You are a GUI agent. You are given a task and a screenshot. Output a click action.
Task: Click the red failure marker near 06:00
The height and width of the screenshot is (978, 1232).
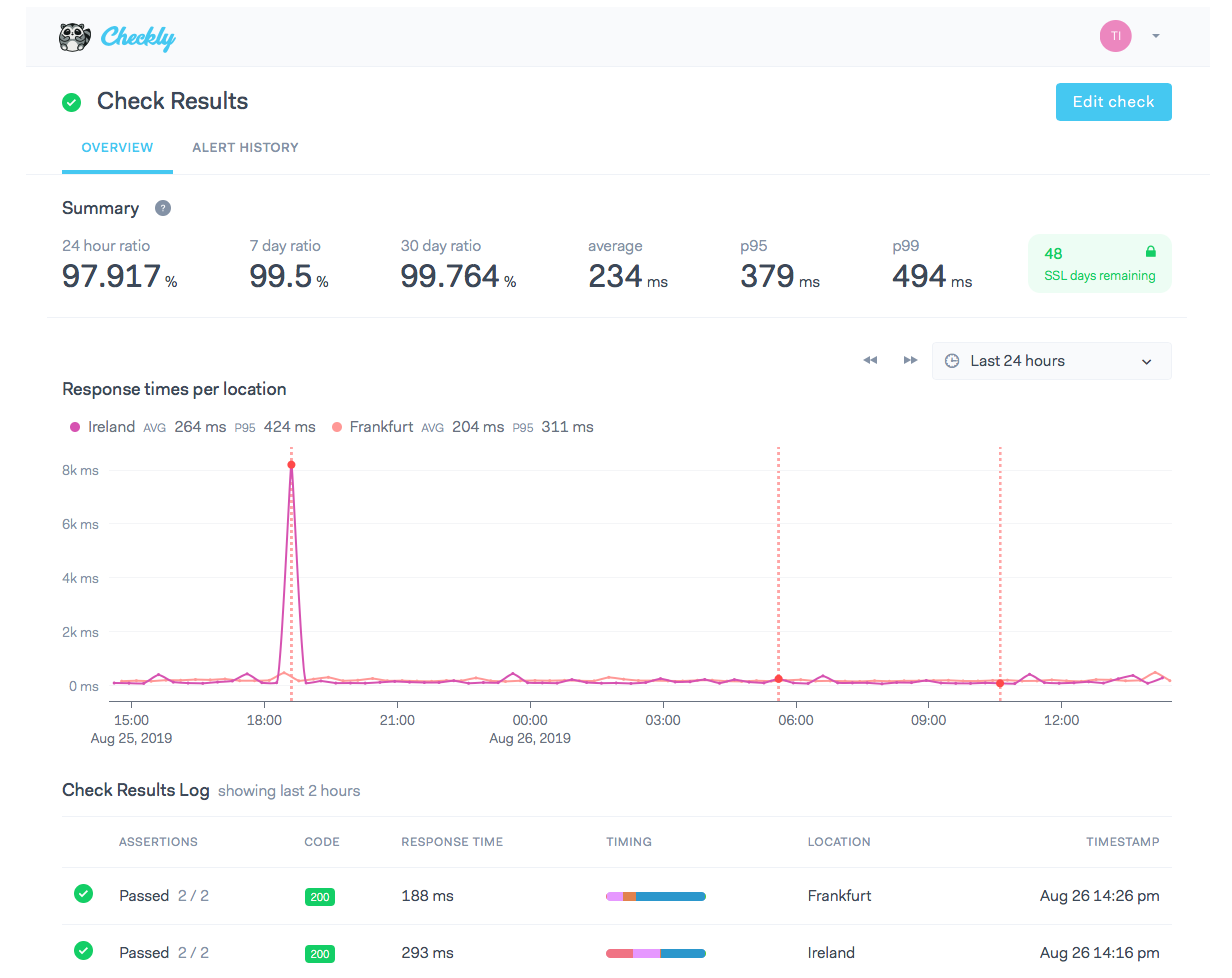(x=778, y=679)
